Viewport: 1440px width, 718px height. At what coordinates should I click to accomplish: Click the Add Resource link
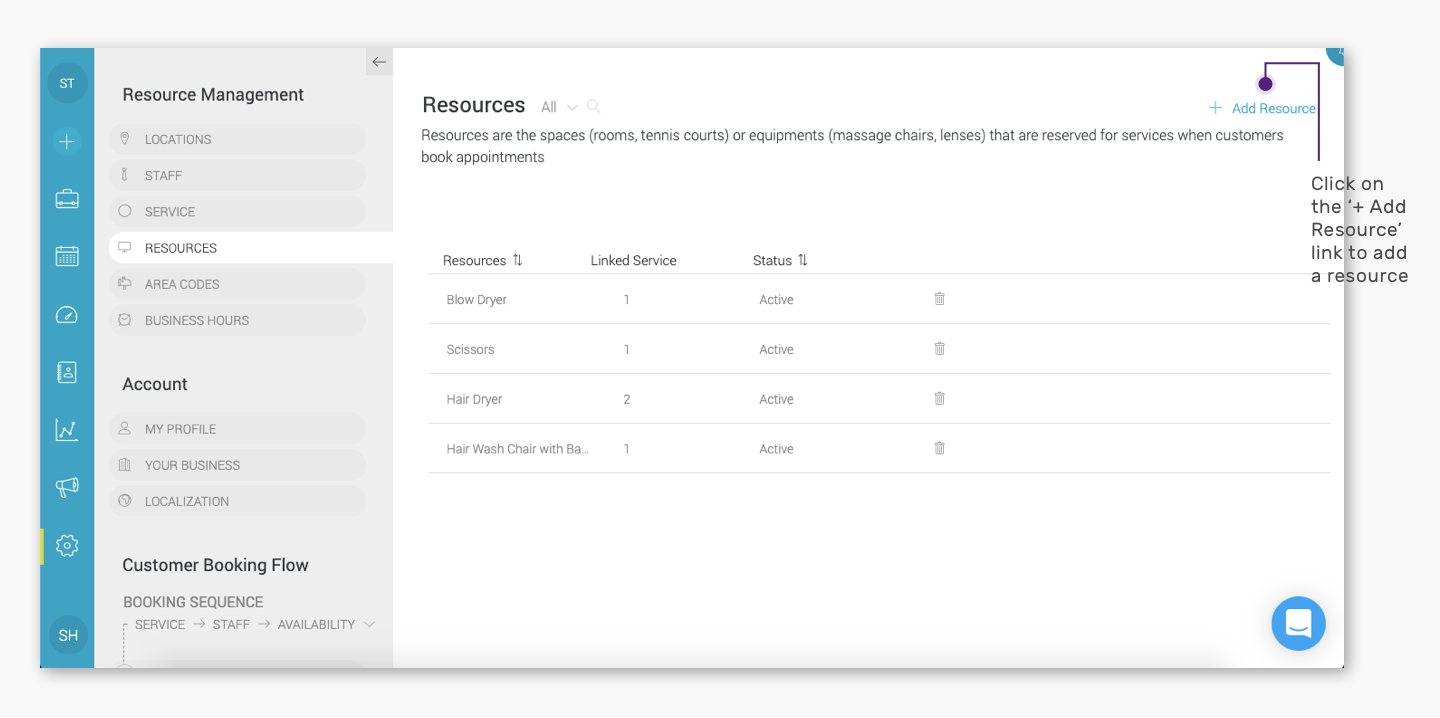click(1262, 108)
